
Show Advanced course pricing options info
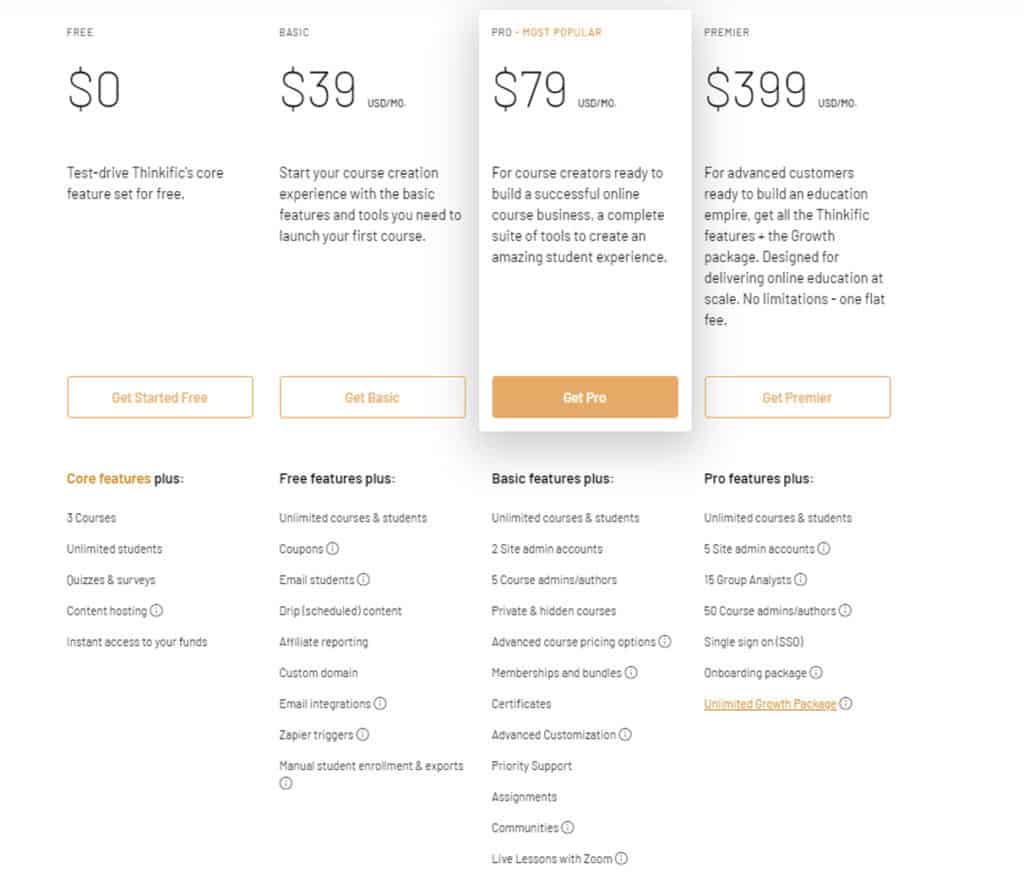click(x=665, y=641)
